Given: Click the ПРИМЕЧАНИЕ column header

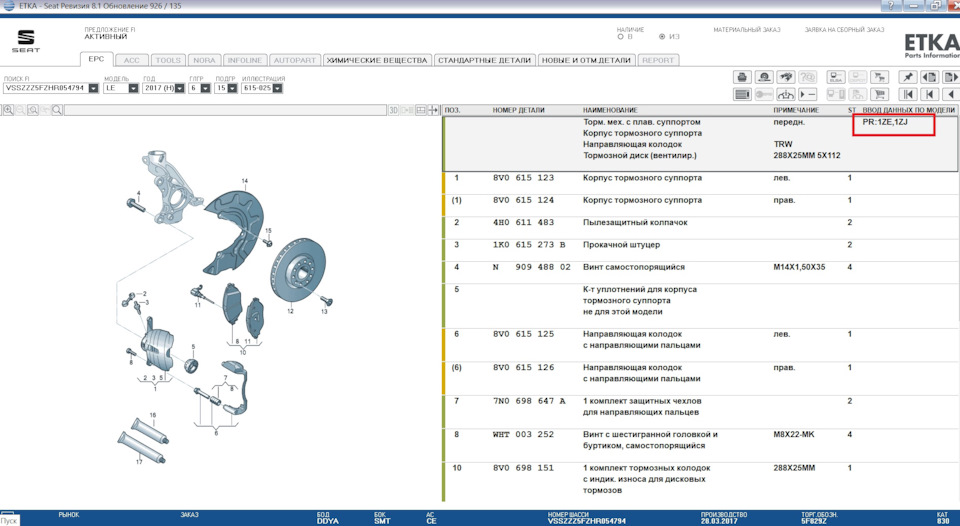Looking at the screenshot, I should [x=796, y=110].
